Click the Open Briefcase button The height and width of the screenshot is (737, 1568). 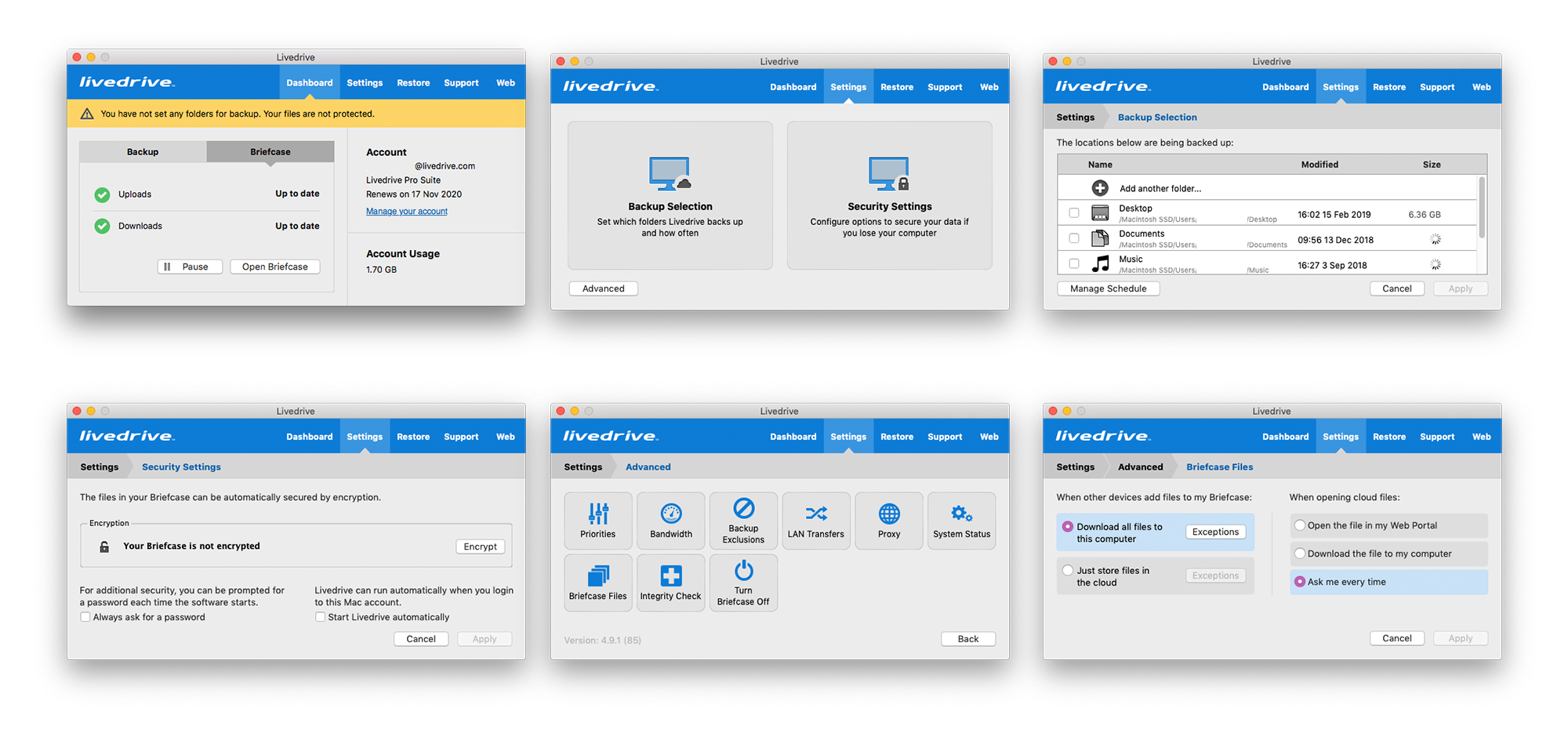(x=275, y=267)
